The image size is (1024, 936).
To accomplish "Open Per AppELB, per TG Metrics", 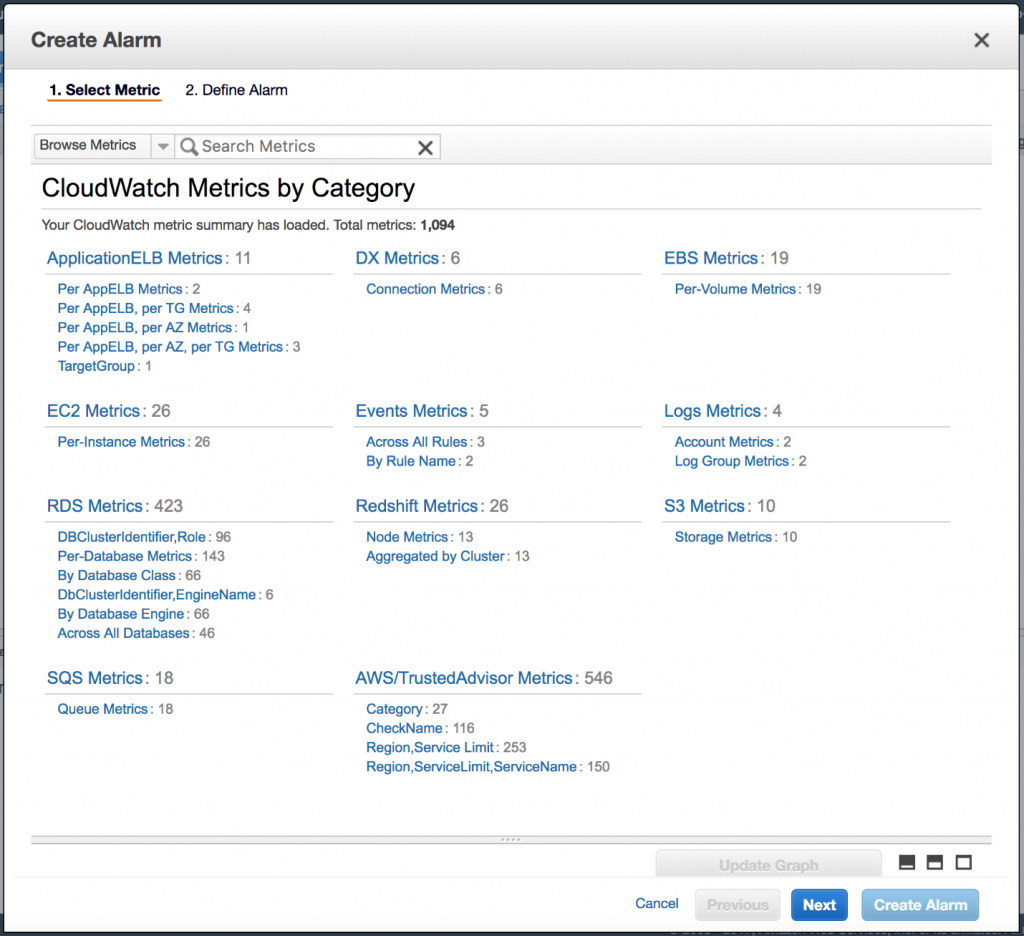I will [x=145, y=308].
